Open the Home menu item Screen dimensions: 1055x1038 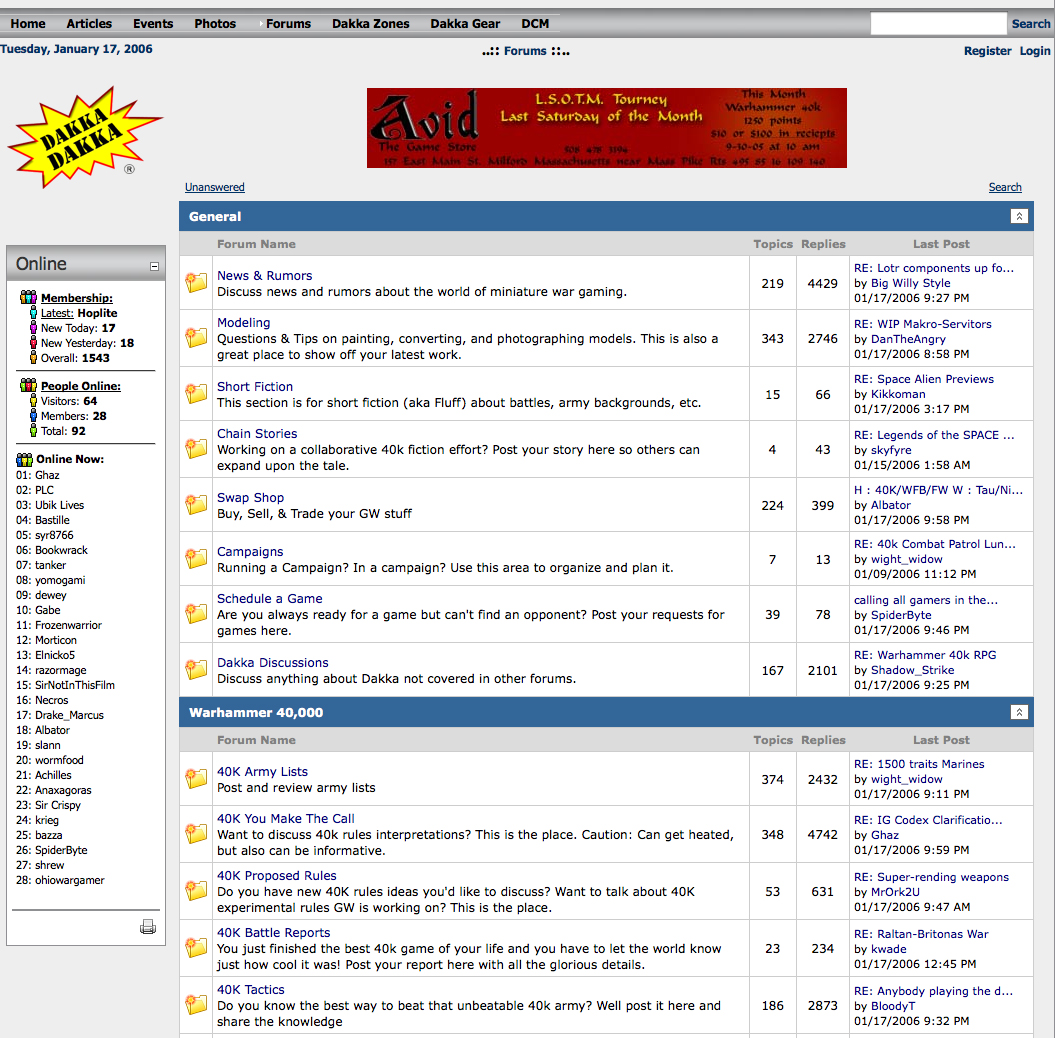28,24
